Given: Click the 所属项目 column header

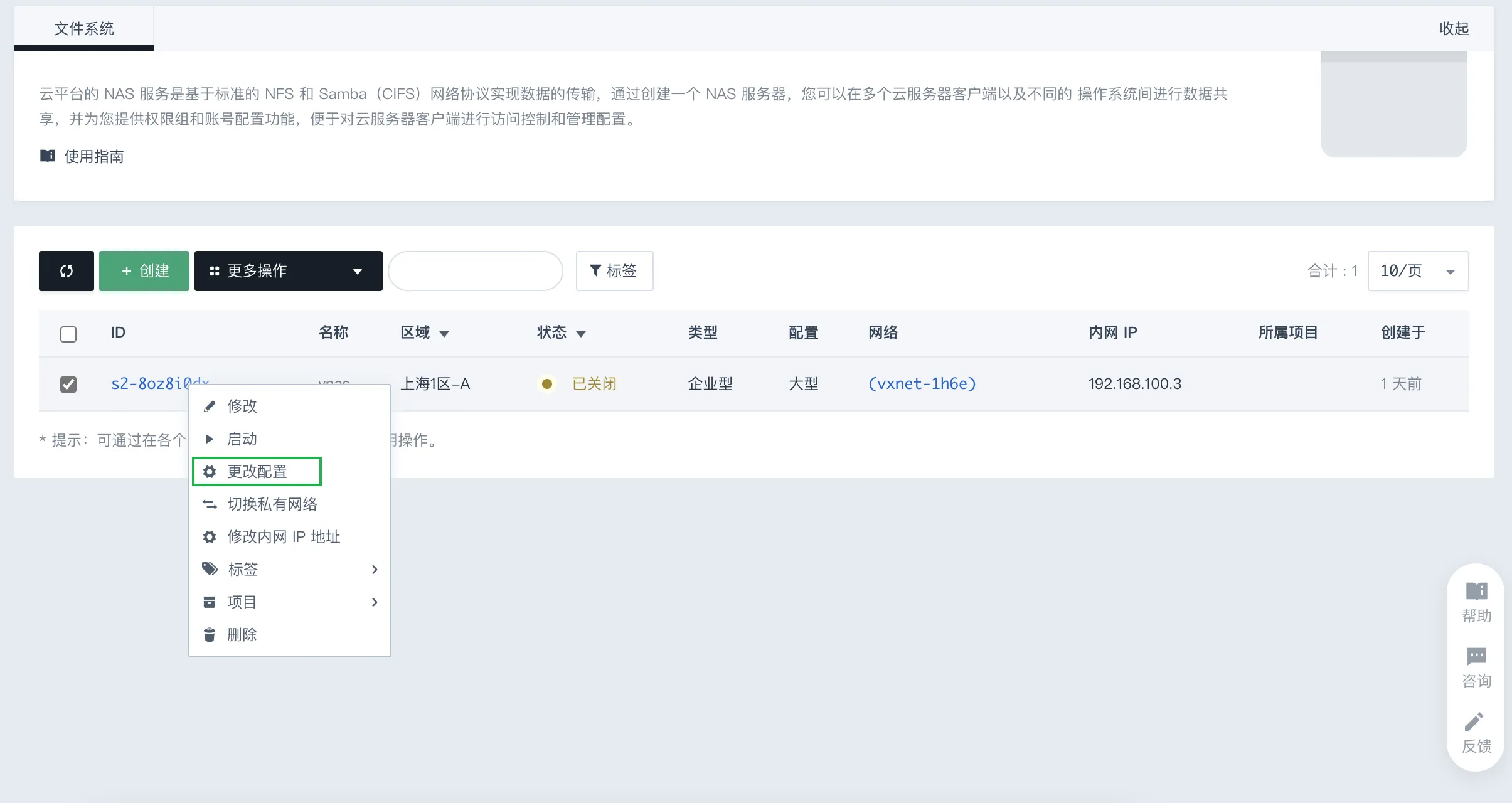Looking at the screenshot, I should click(x=1287, y=332).
